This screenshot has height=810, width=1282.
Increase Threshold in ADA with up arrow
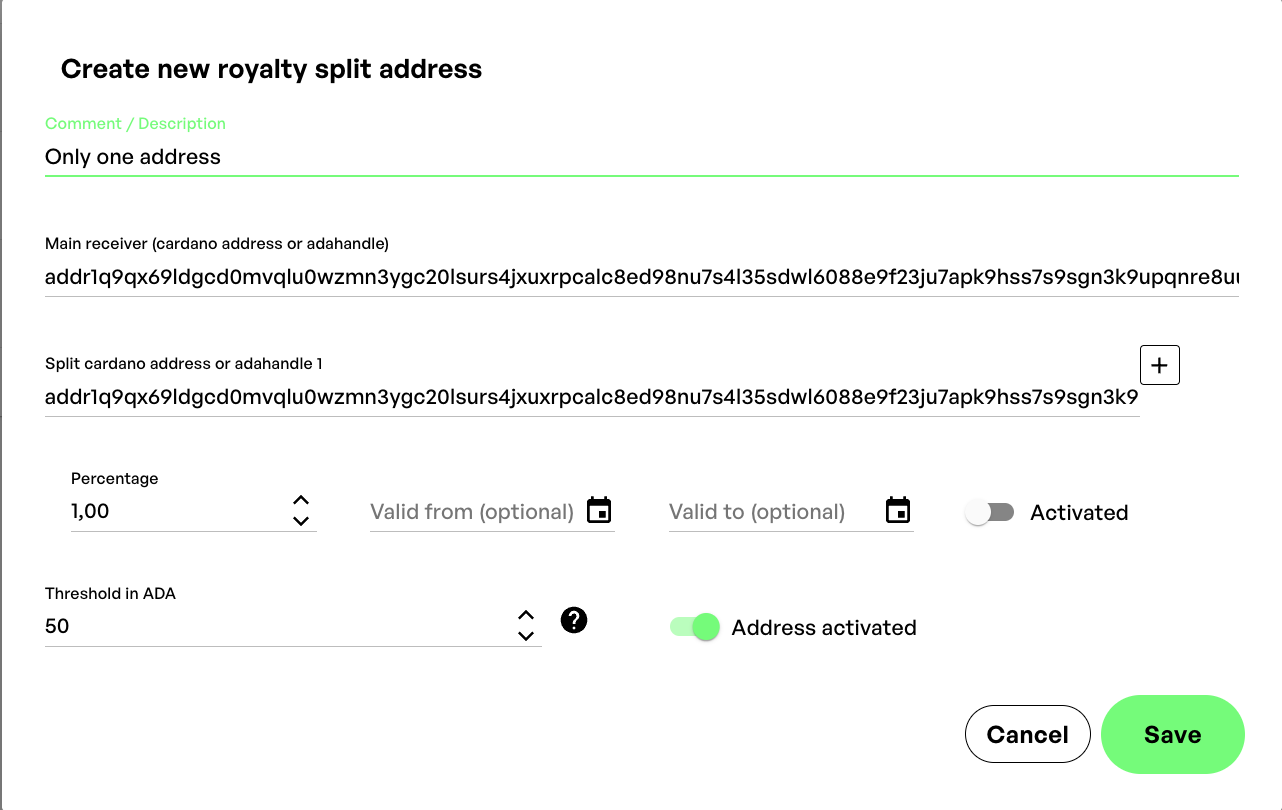[x=526, y=616]
